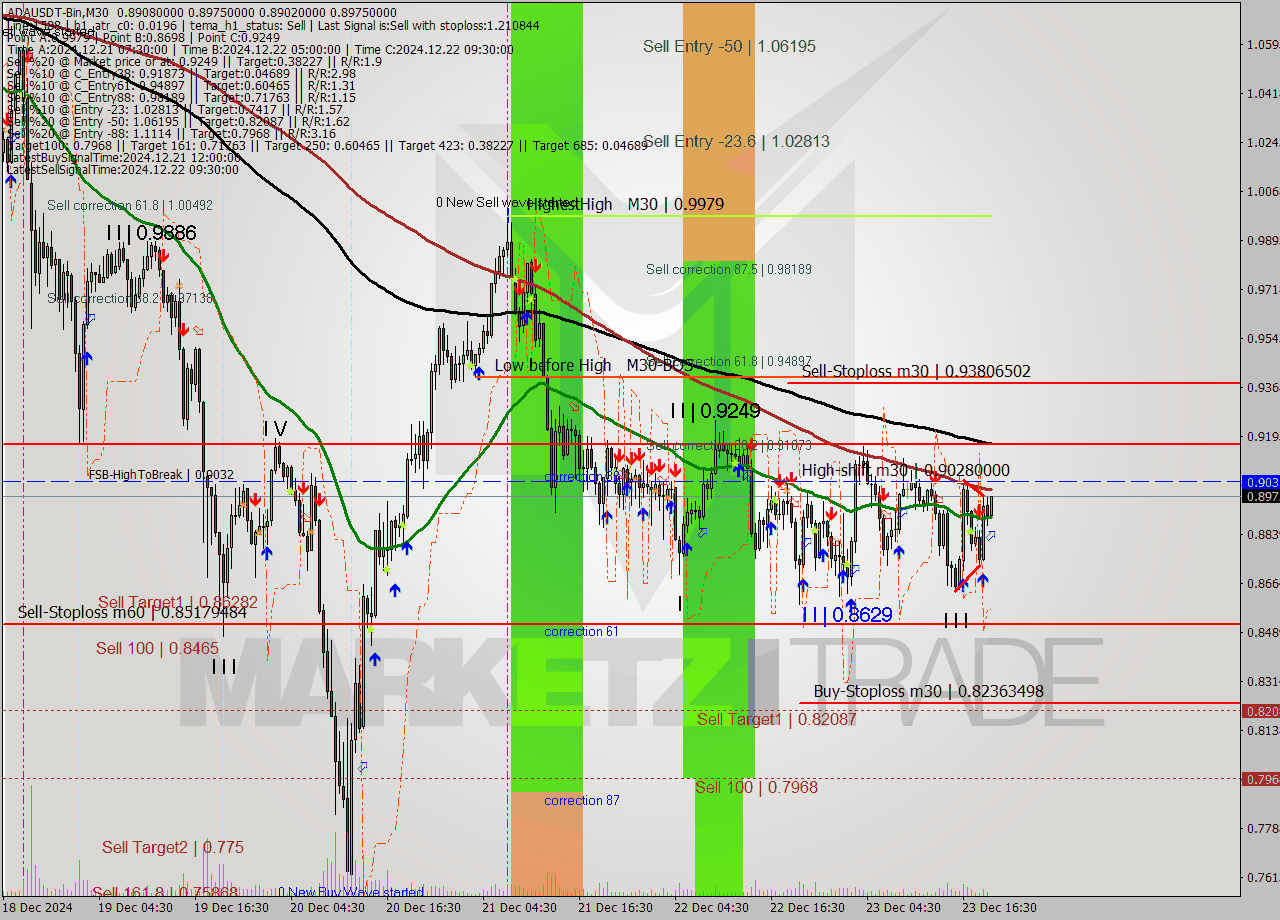Click the 'Sell Entry -23.6 | 1.02813' label
Image resolution: width=1280 pixels, height=920 pixels.
click(x=736, y=142)
